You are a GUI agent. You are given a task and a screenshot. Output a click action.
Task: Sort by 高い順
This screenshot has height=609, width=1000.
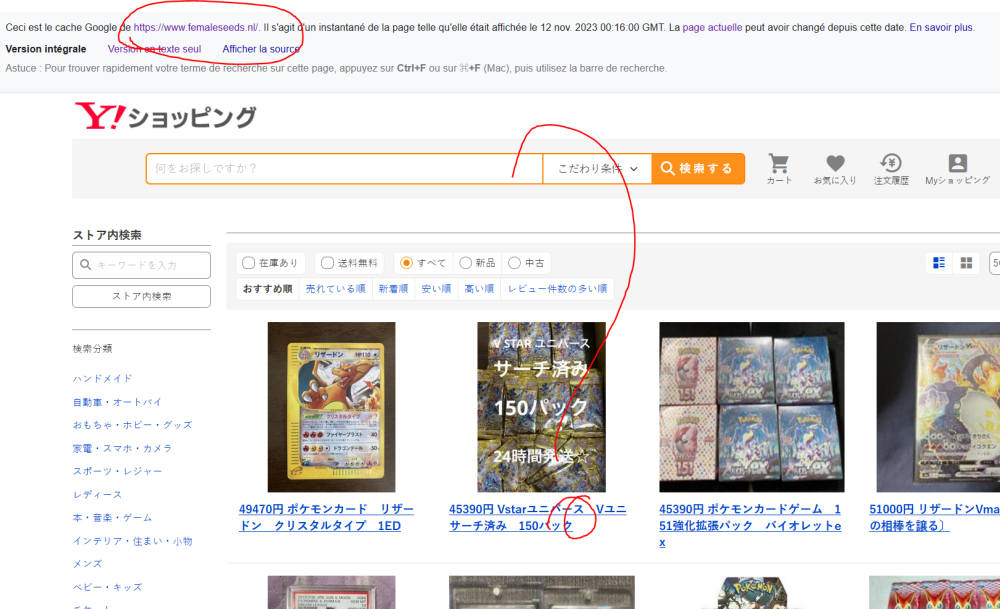pyautogui.click(x=480, y=289)
